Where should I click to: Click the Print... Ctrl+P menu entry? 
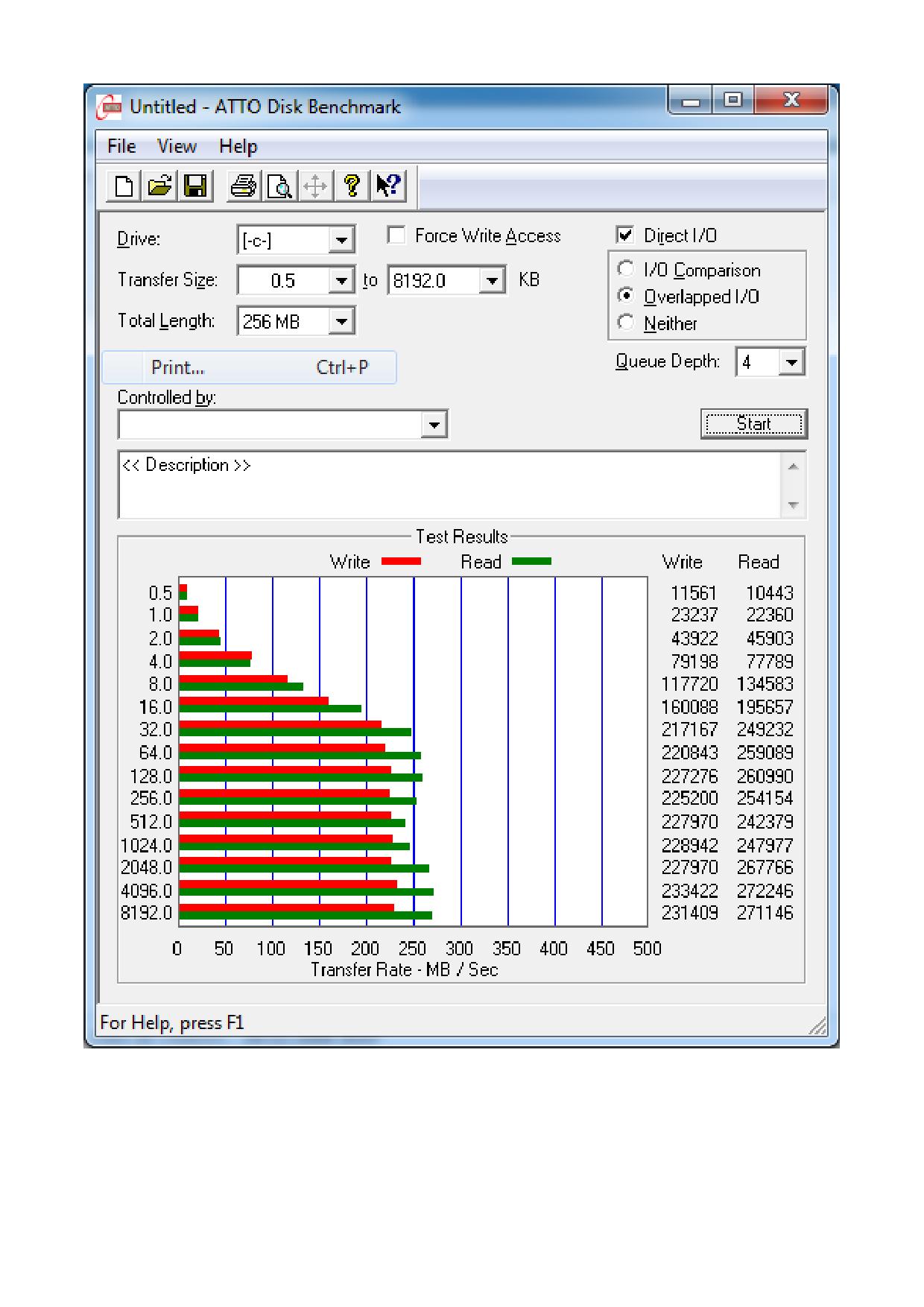pos(249,367)
